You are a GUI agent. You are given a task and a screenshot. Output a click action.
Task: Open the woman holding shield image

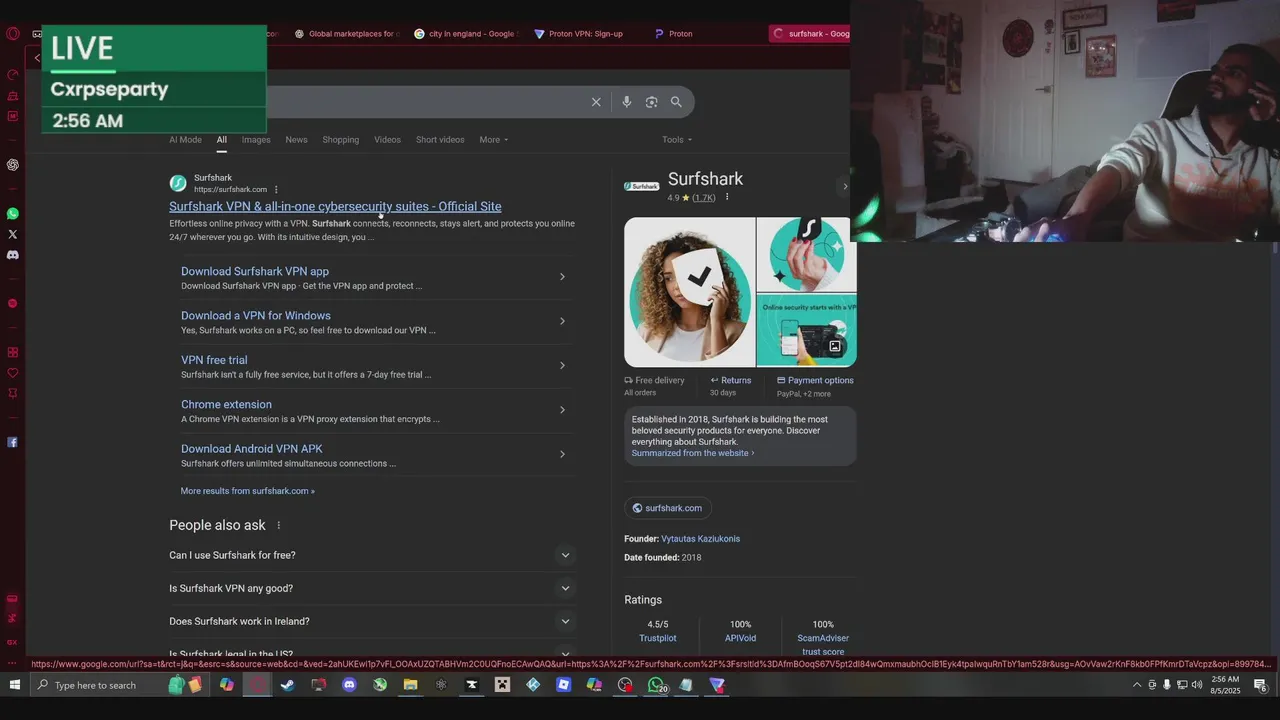tap(689, 292)
